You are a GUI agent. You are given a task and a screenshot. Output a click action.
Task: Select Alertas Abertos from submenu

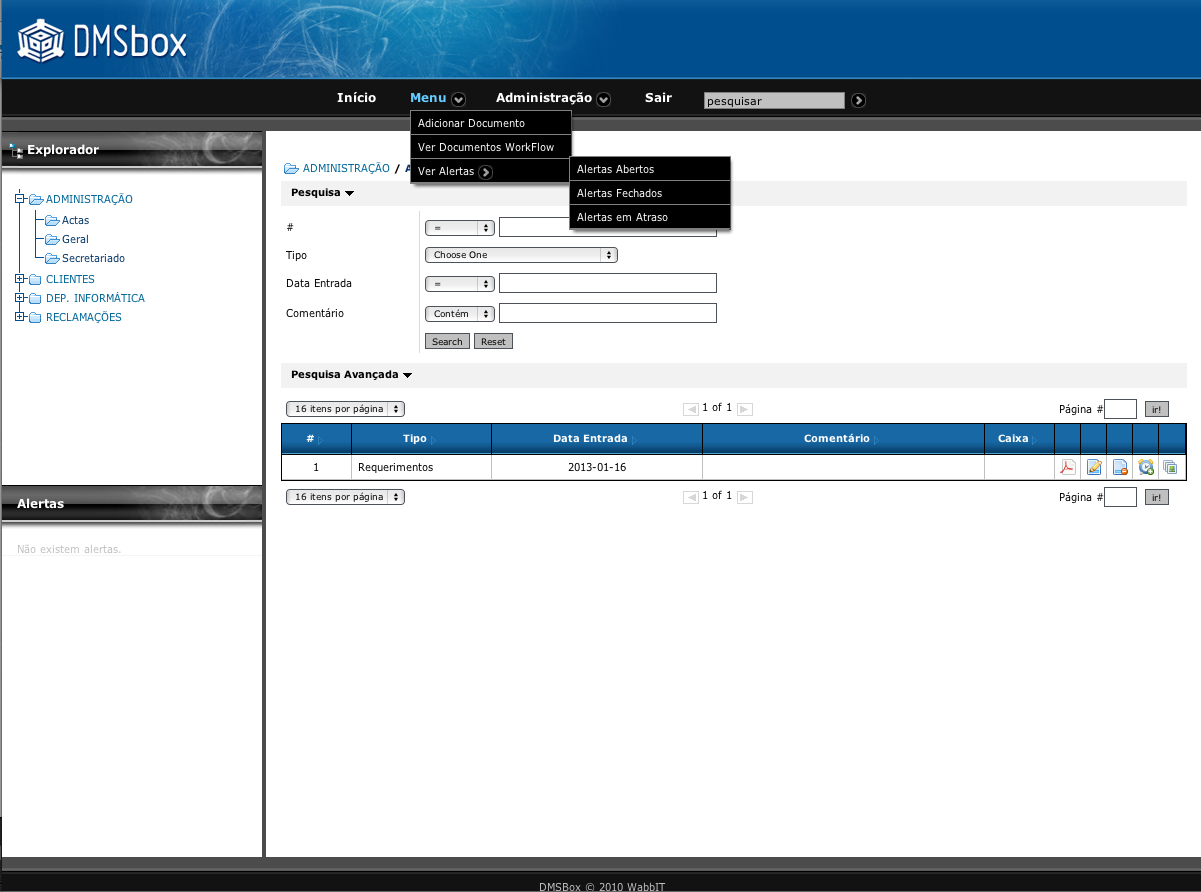tap(615, 170)
